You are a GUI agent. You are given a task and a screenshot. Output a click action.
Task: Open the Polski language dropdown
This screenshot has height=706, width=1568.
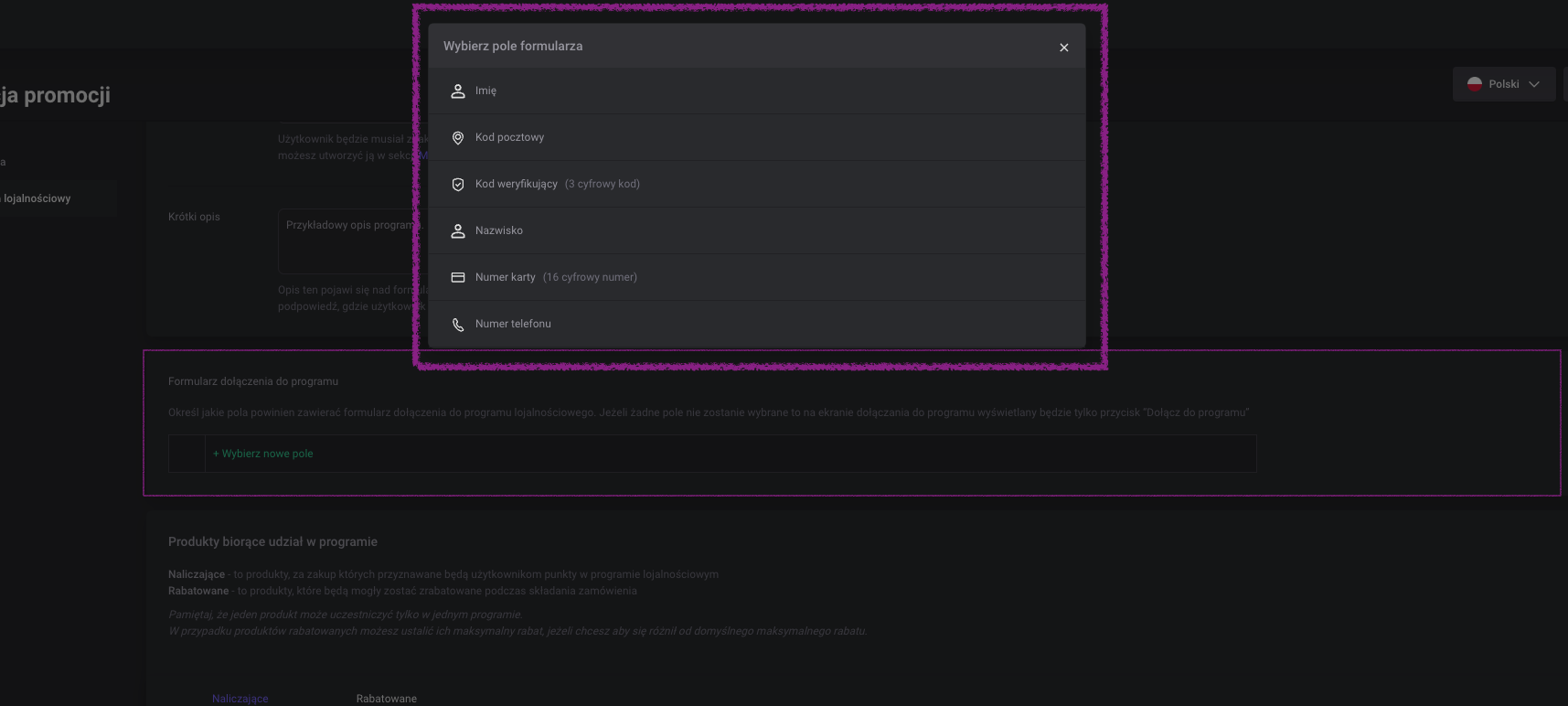(1503, 84)
